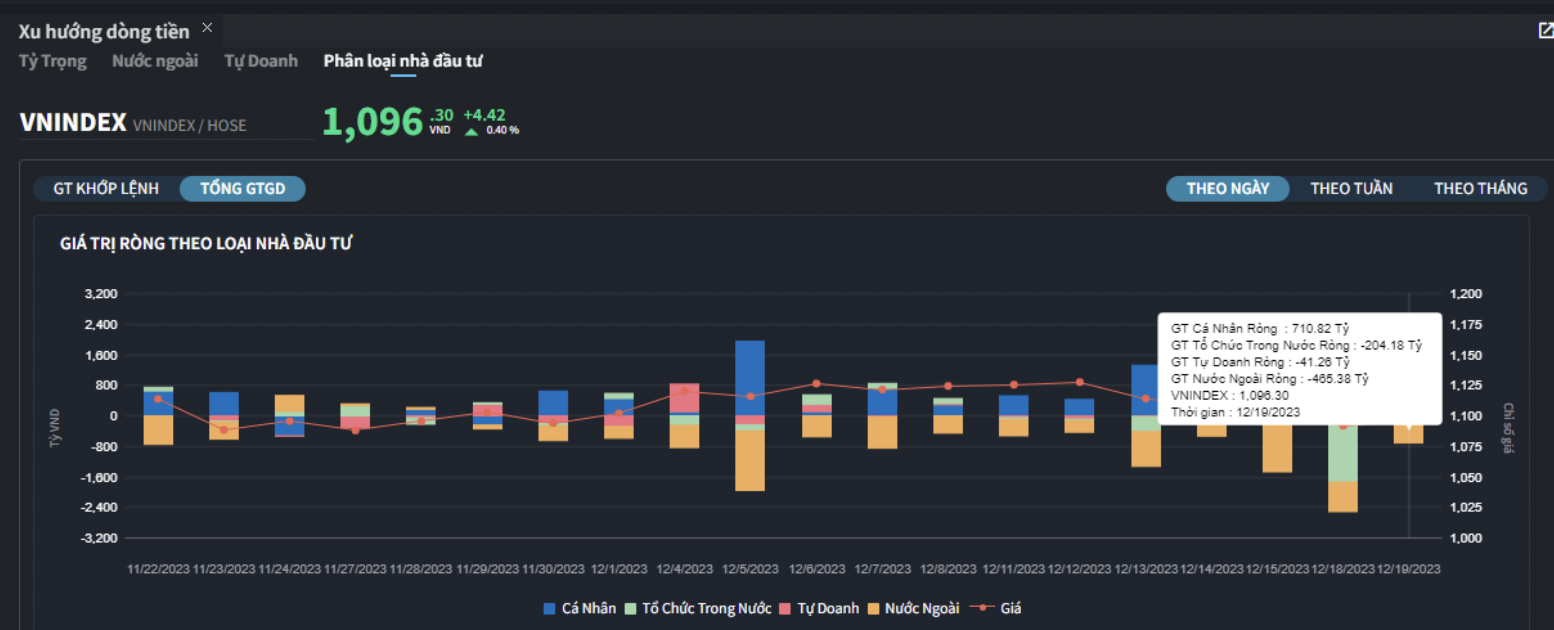1554x630 pixels.
Task: Toggle to GT KHỚP LỆNH view
Action: [106, 188]
